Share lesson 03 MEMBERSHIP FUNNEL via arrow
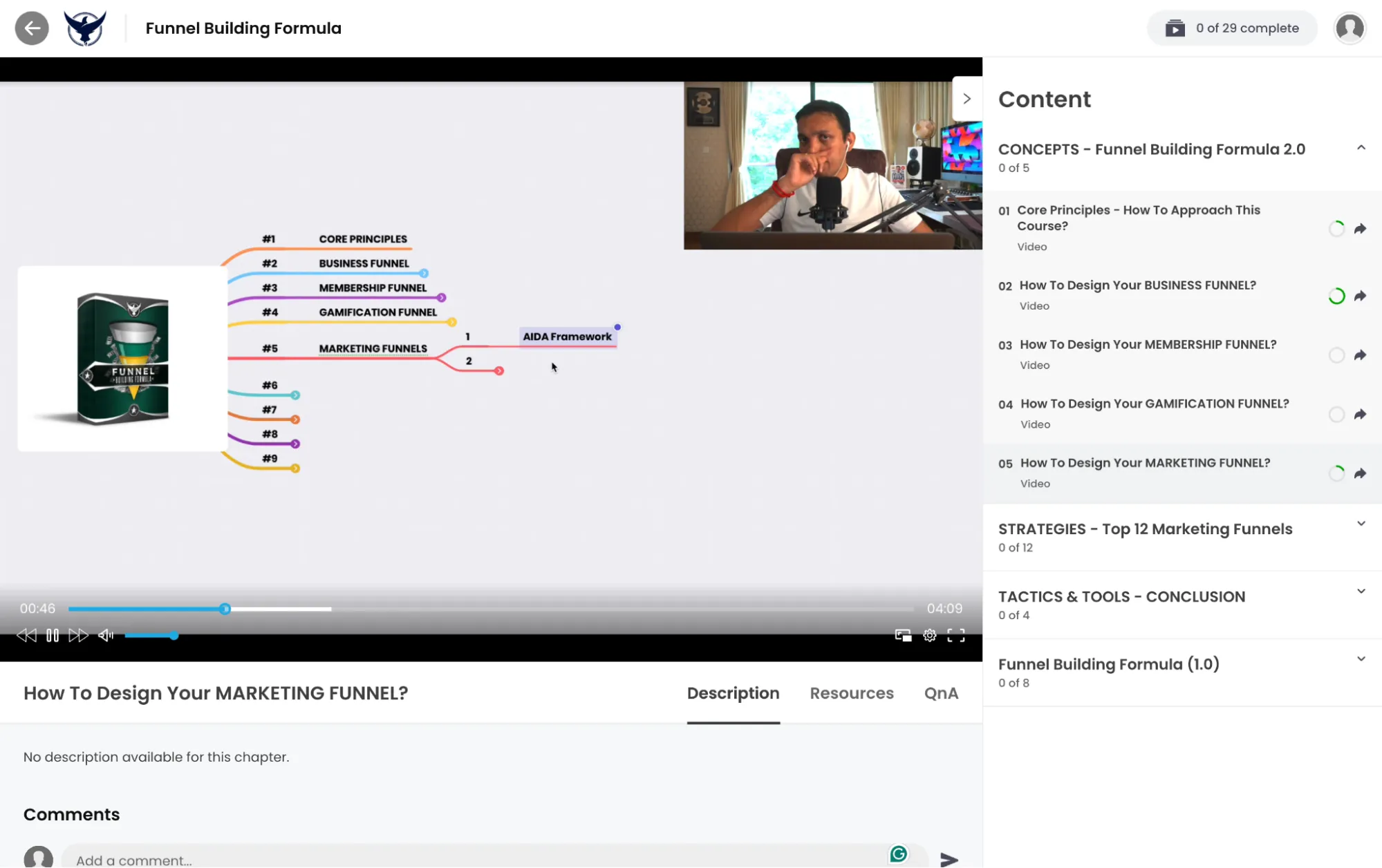The image size is (1382, 868). pyautogui.click(x=1360, y=355)
